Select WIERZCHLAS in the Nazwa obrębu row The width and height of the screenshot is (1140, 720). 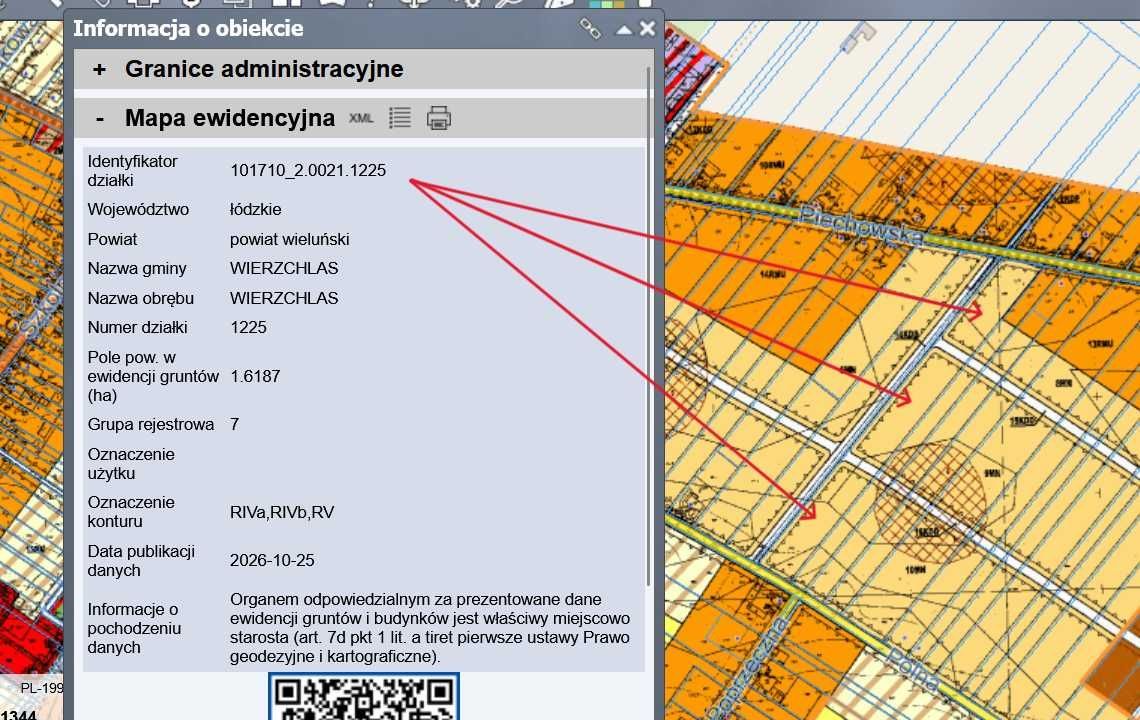pos(284,298)
